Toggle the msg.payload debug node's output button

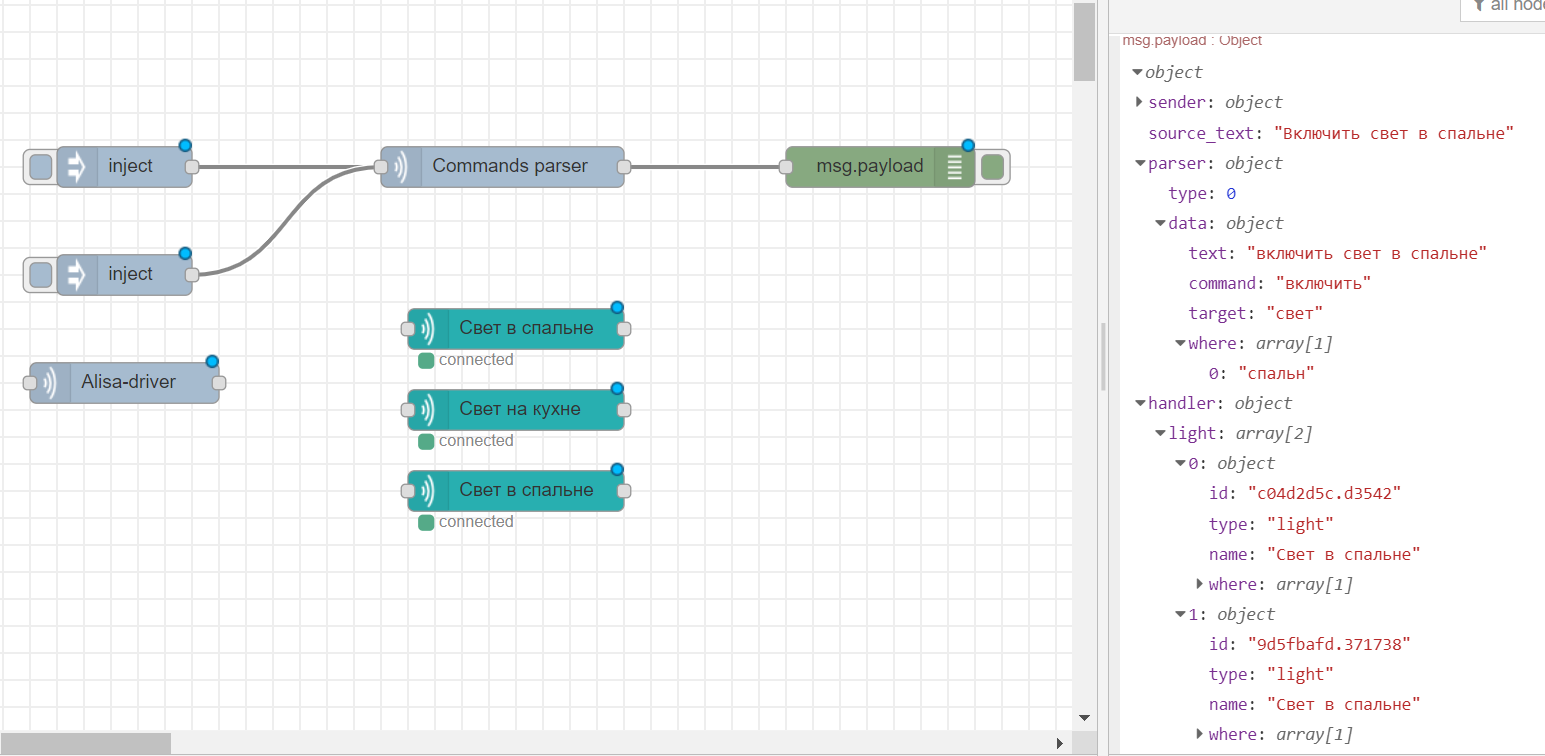point(992,167)
